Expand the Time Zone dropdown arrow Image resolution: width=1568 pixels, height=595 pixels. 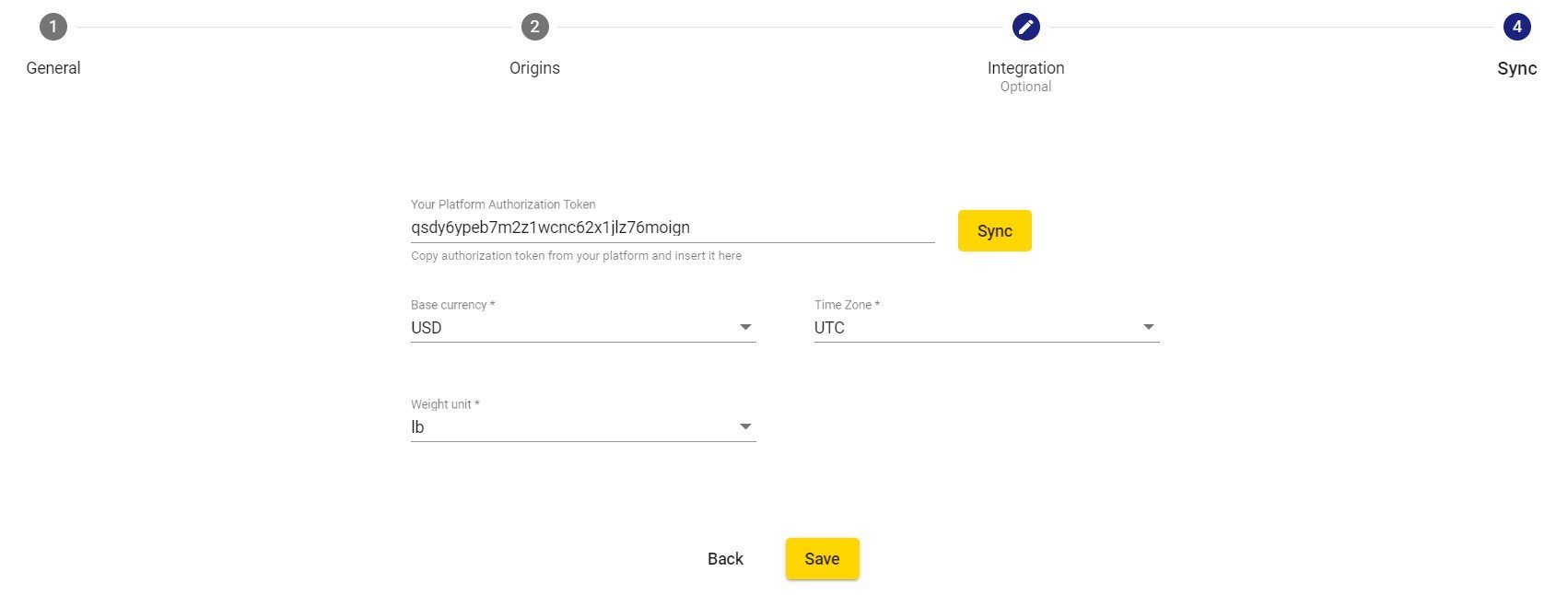coord(1148,327)
